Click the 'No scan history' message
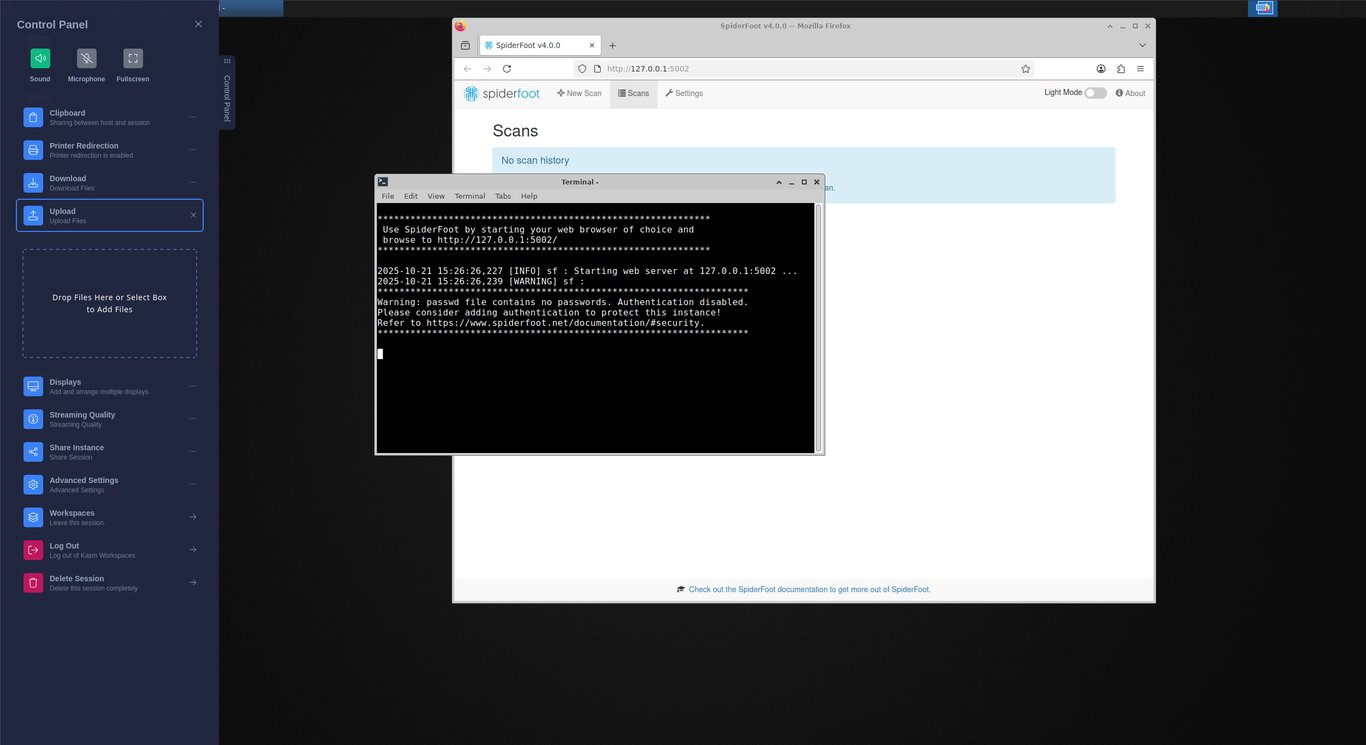The width and height of the screenshot is (1366, 745). pyautogui.click(x=535, y=160)
